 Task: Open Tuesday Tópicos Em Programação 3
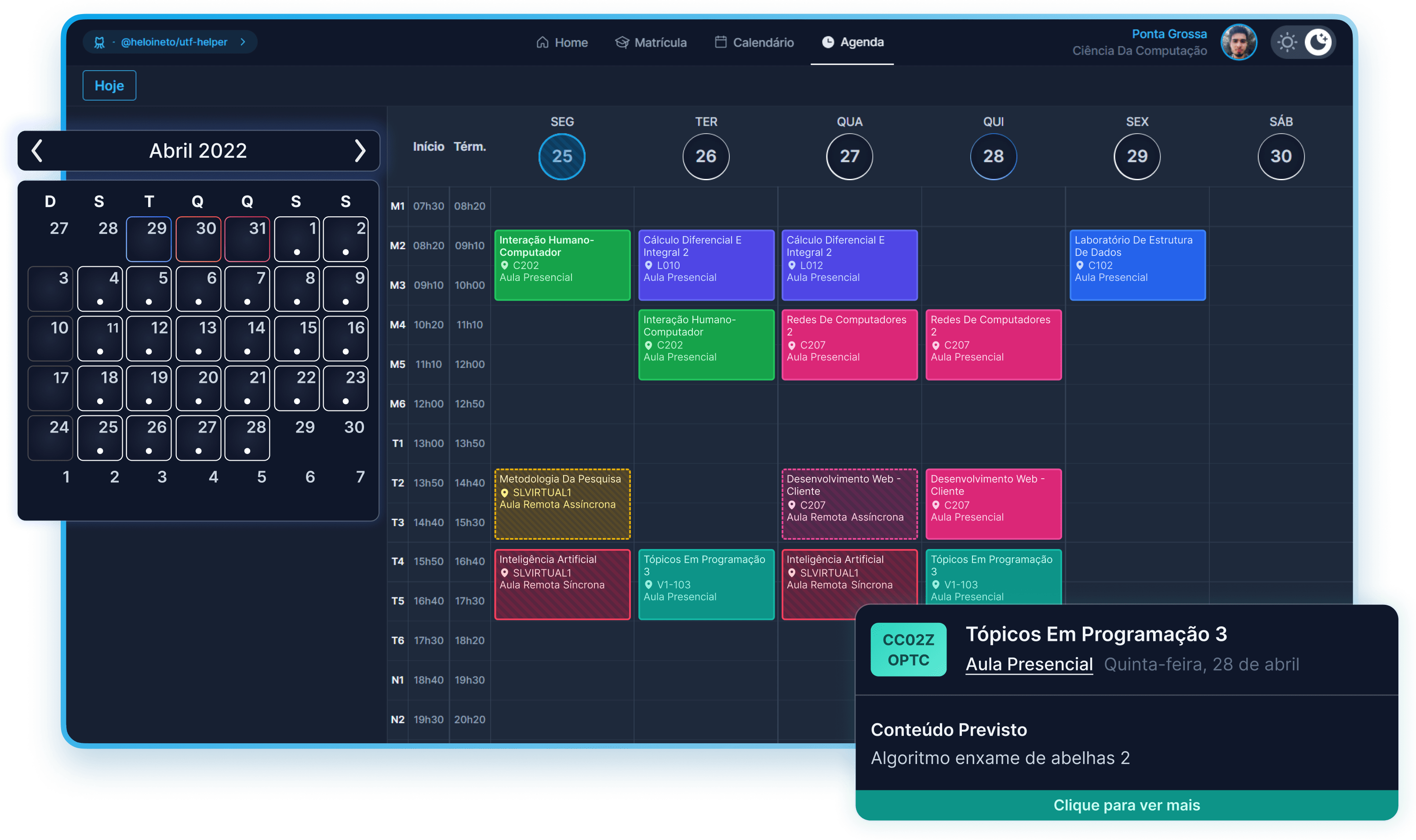tap(706, 584)
